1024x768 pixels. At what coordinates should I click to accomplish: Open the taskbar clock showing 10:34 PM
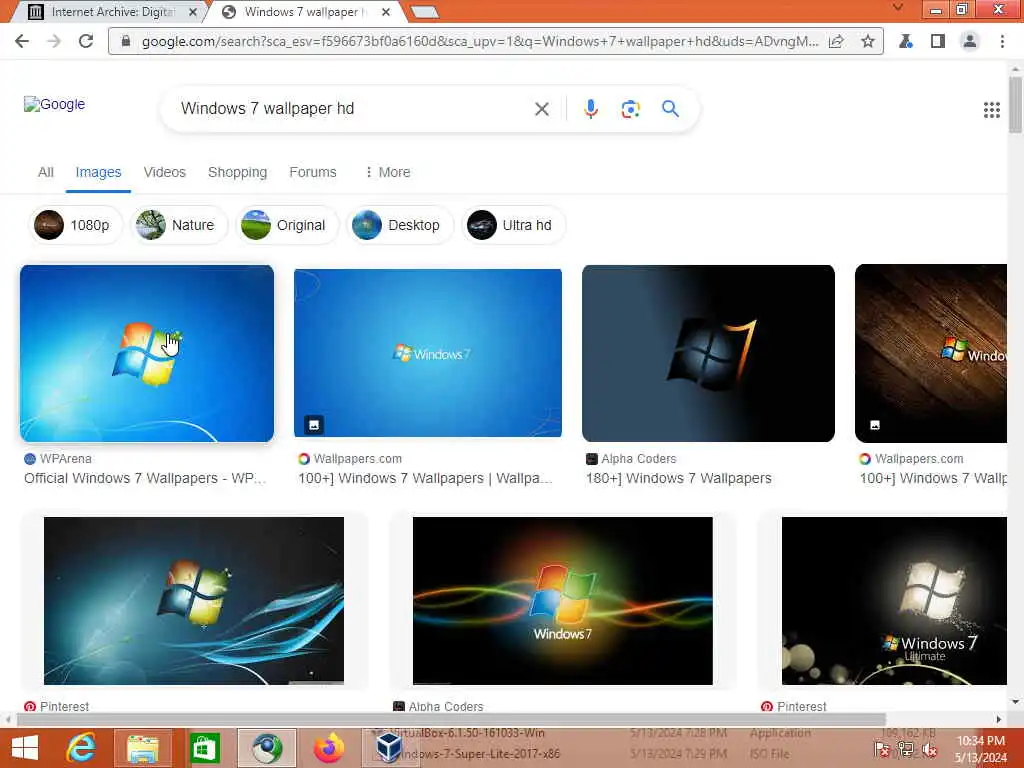pos(980,749)
